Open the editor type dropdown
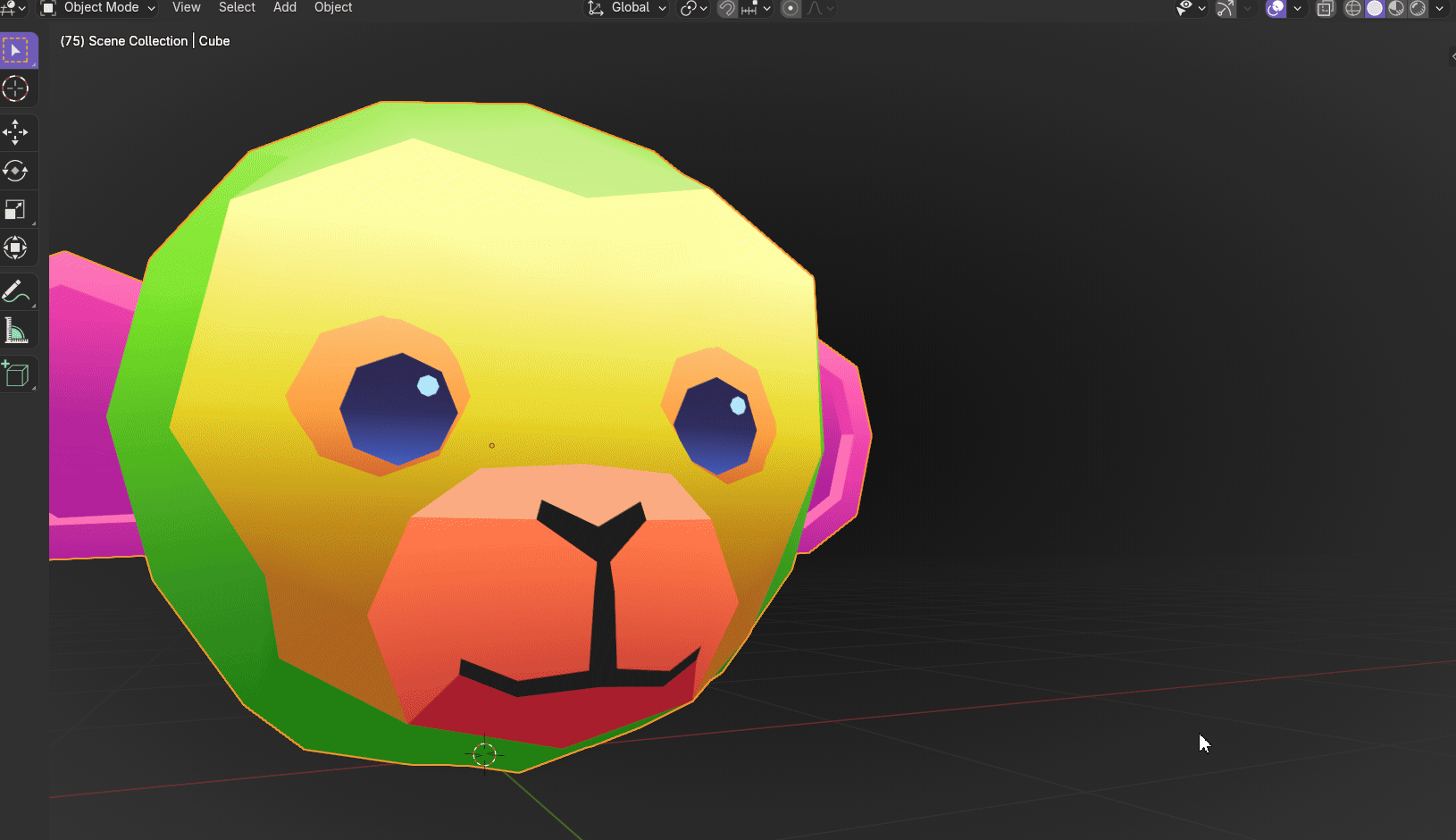The width and height of the screenshot is (1456, 840). click(13, 8)
